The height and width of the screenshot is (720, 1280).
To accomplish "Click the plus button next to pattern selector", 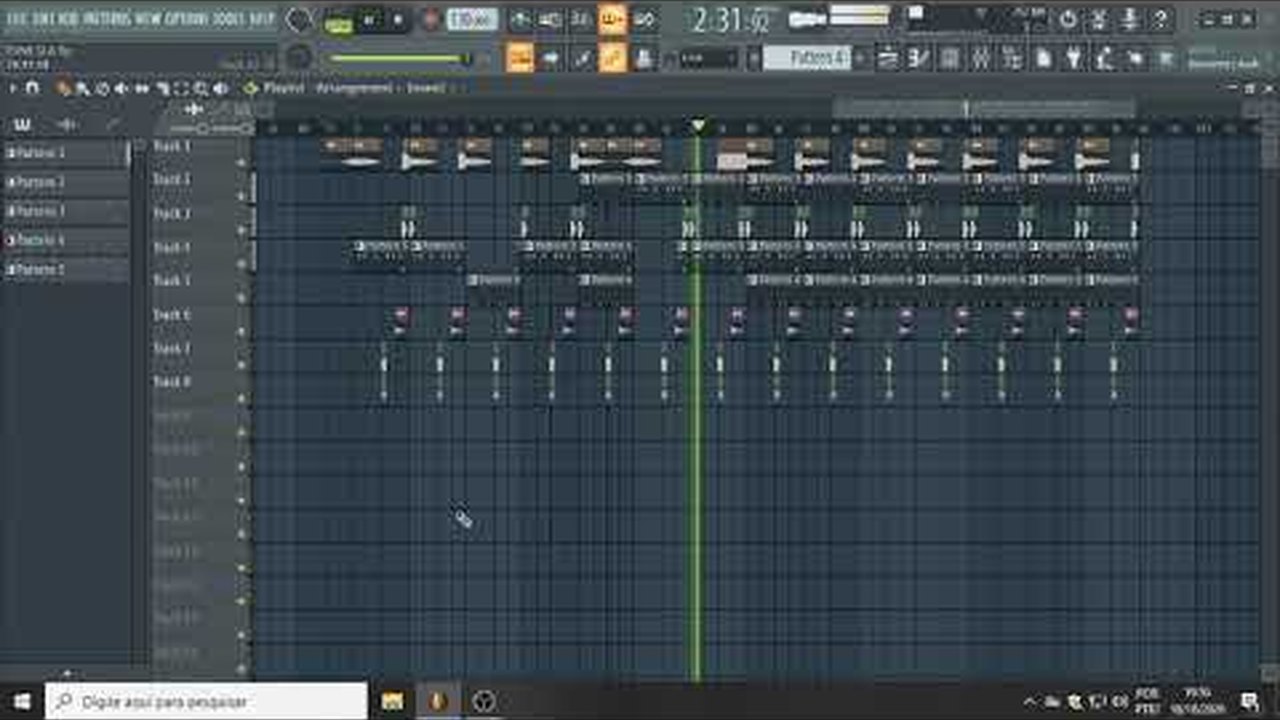I will (861, 58).
